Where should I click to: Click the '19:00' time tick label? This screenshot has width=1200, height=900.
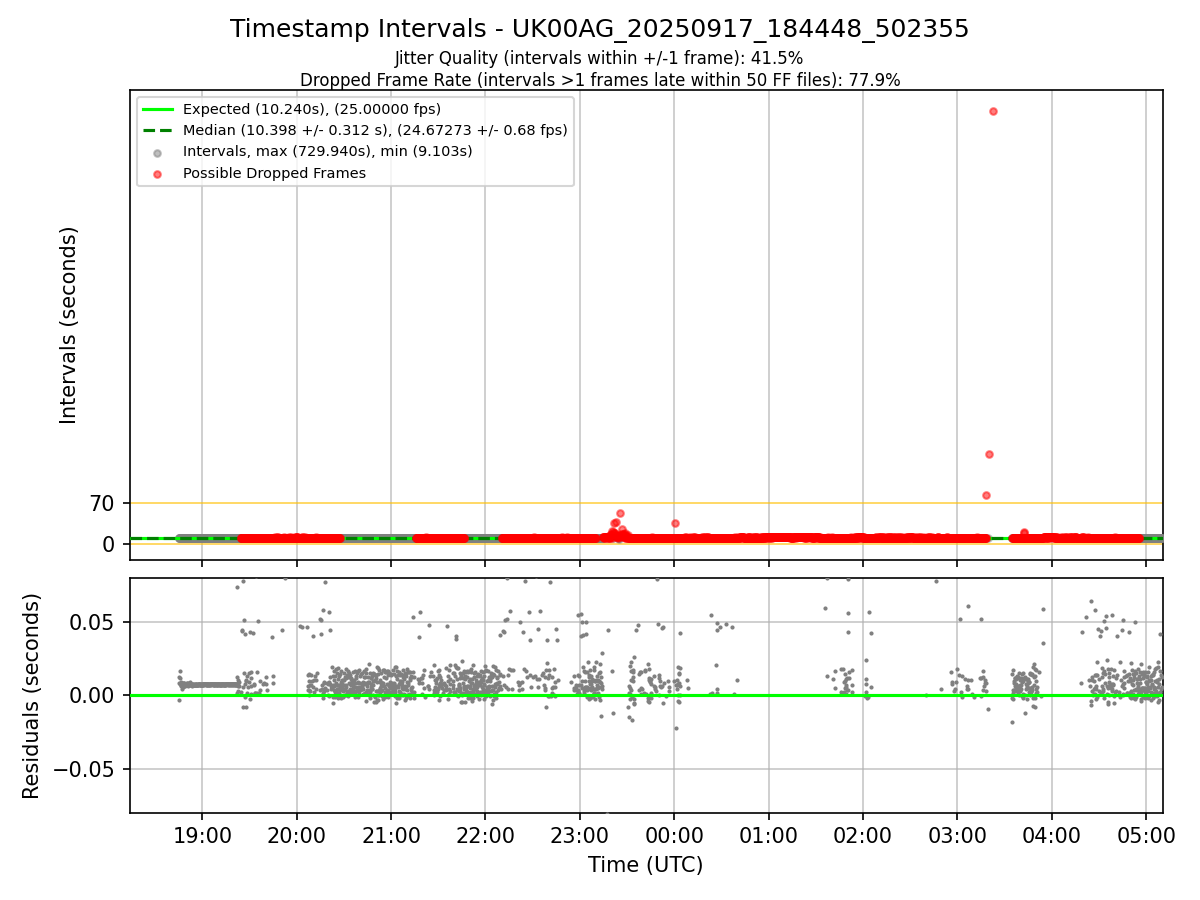point(202,835)
